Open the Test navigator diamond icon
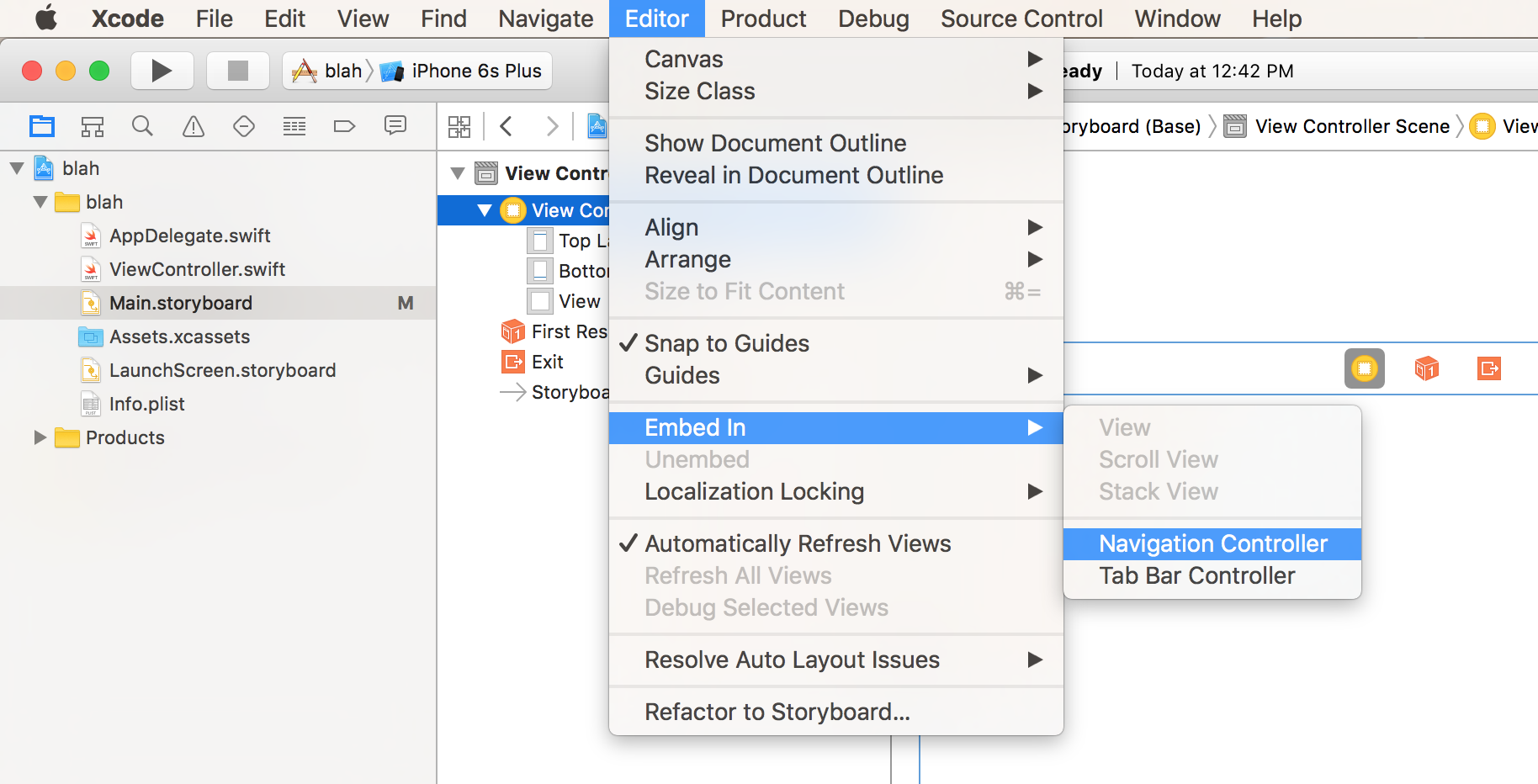Screen dimensions: 1538x784 (244, 126)
